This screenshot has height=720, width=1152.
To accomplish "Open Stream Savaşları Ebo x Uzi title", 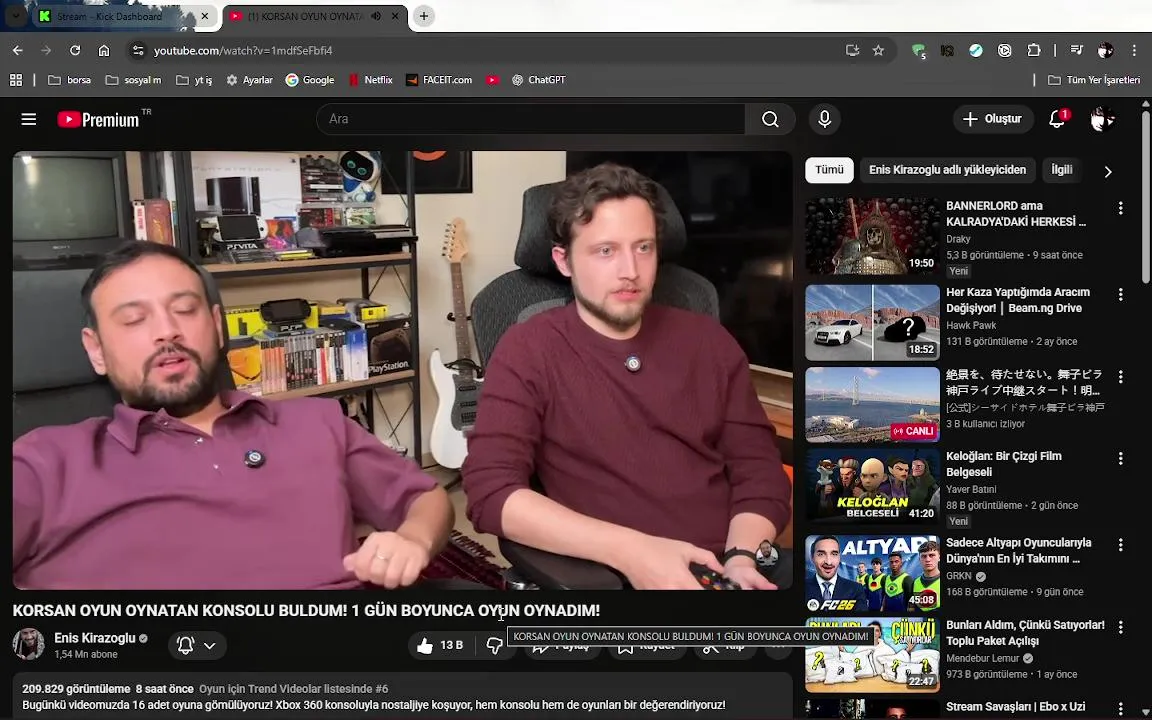I will (x=1015, y=707).
